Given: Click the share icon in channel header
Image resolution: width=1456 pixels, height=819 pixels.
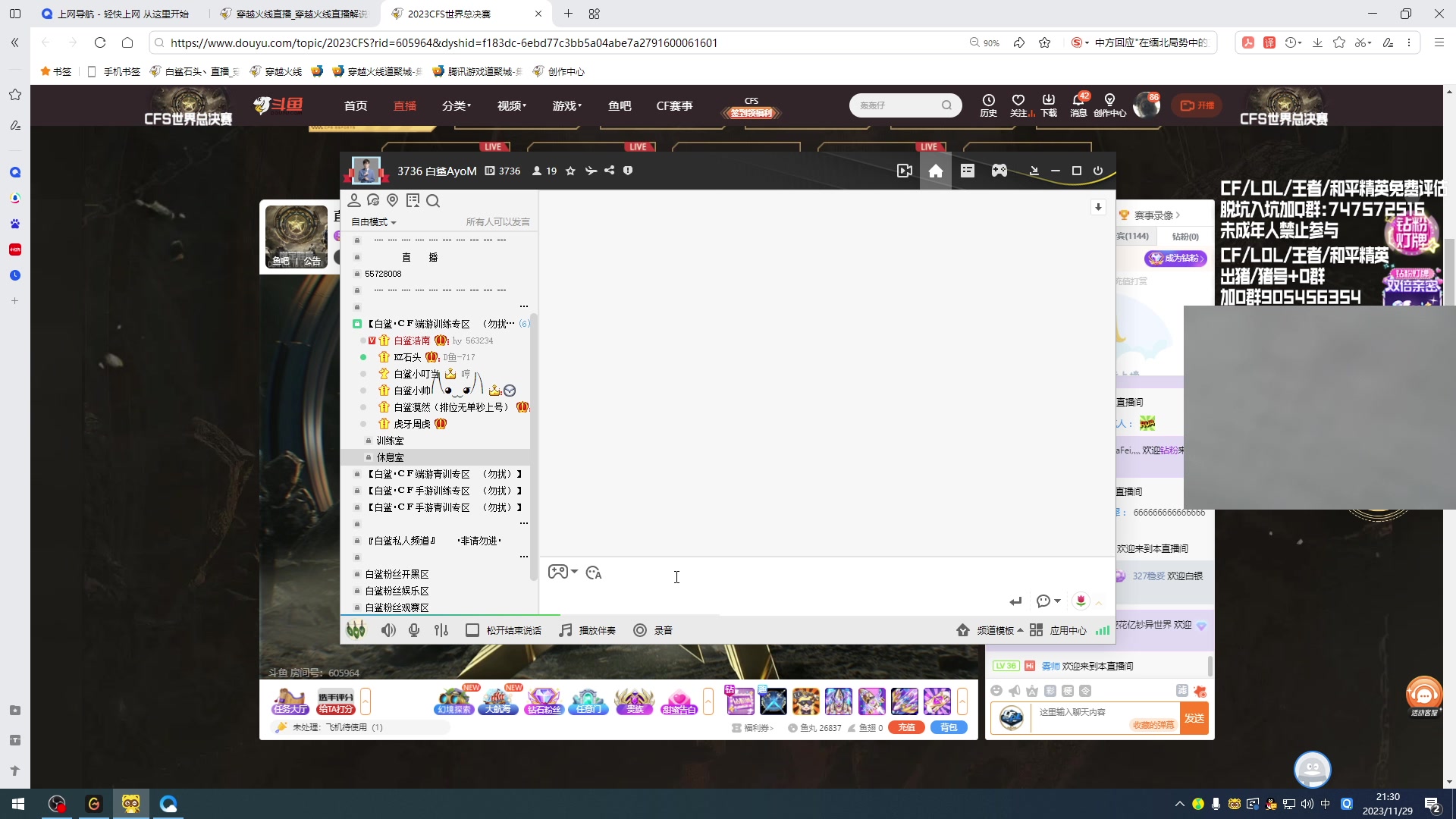Looking at the screenshot, I should (x=610, y=171).
